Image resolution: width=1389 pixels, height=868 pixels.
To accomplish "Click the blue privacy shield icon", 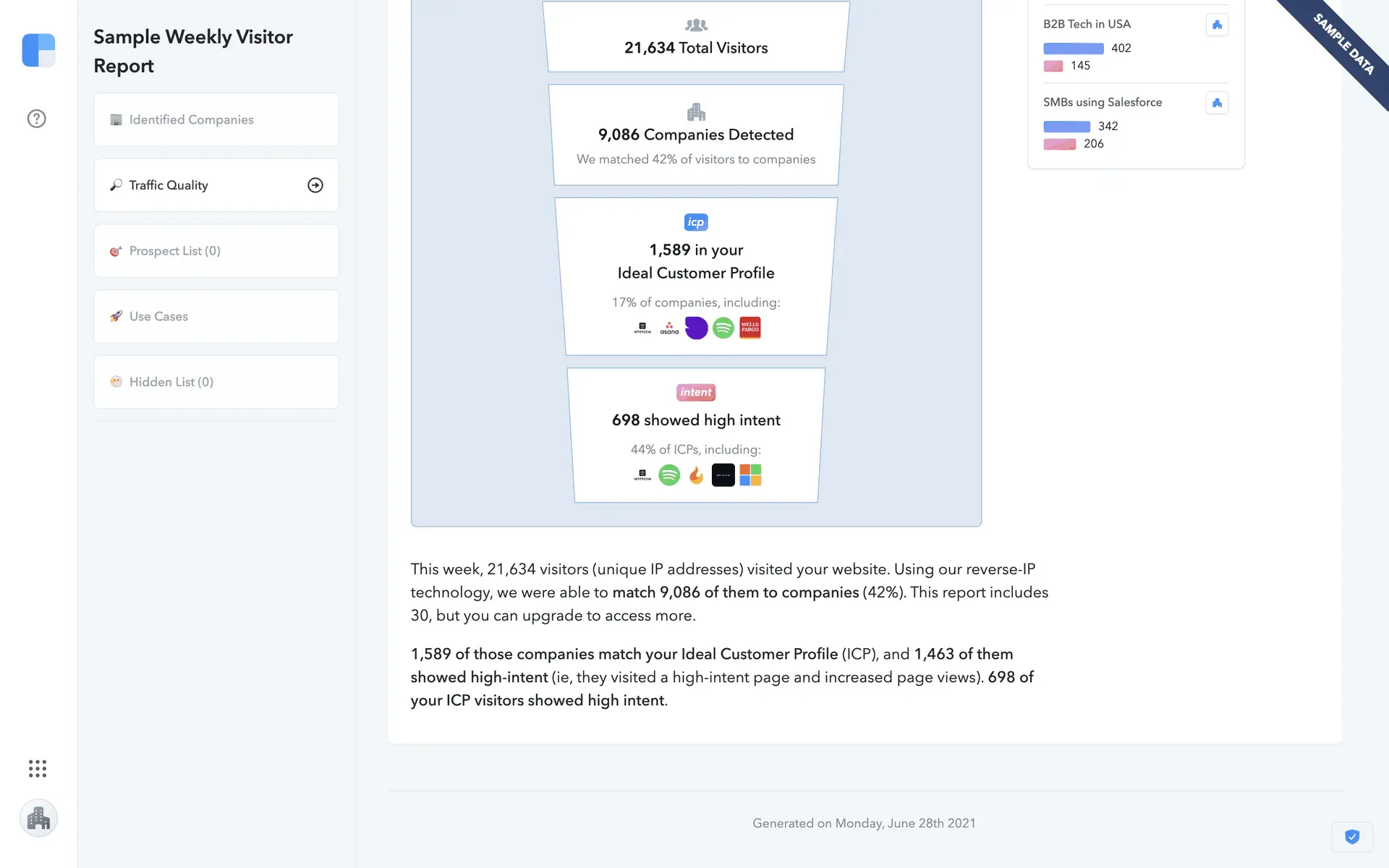I will click(1351, 837).
